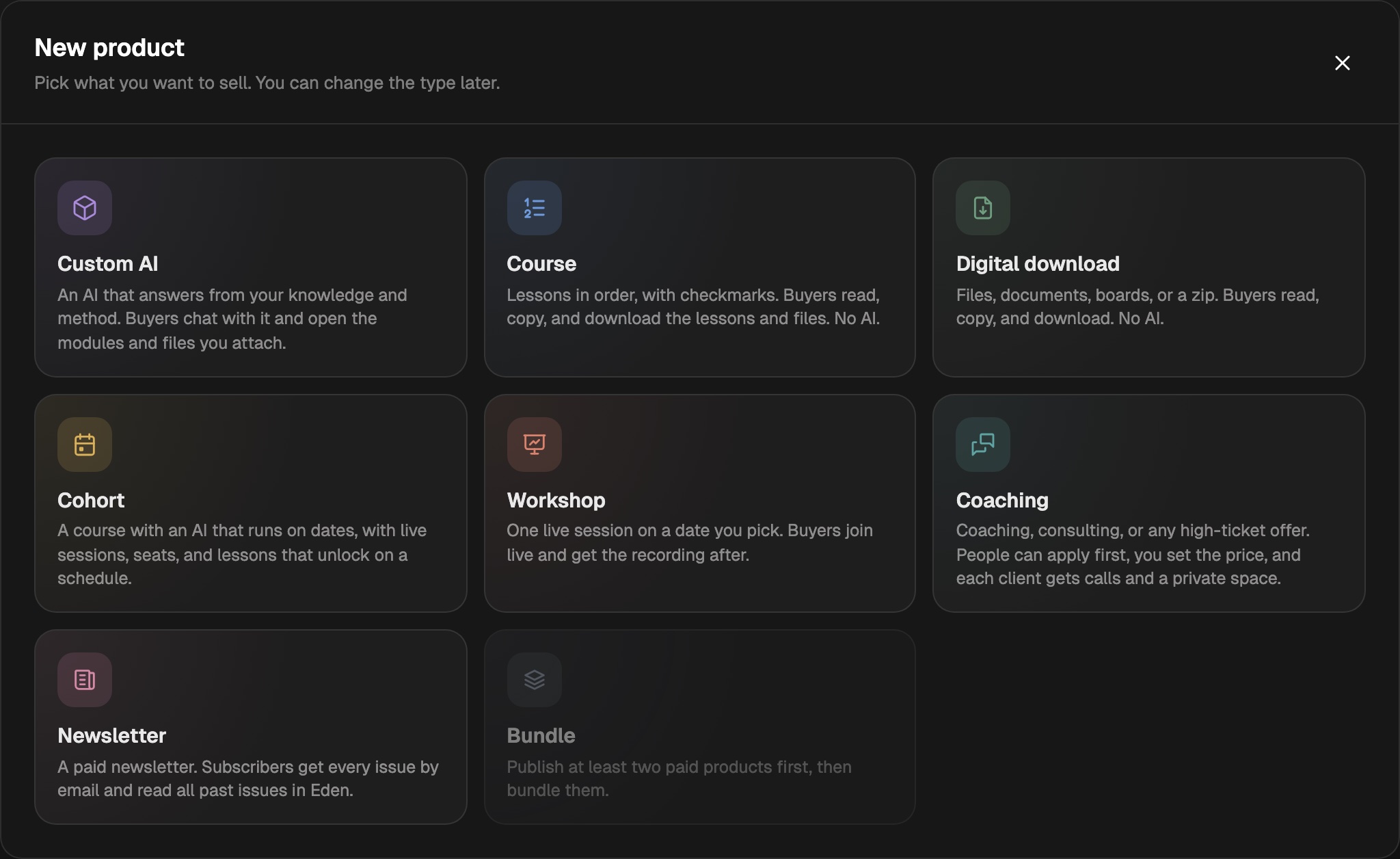The width and height of the screenshot is (1400, 859).
Task: Pick the Digital download title
Action: pos(1038,264)
